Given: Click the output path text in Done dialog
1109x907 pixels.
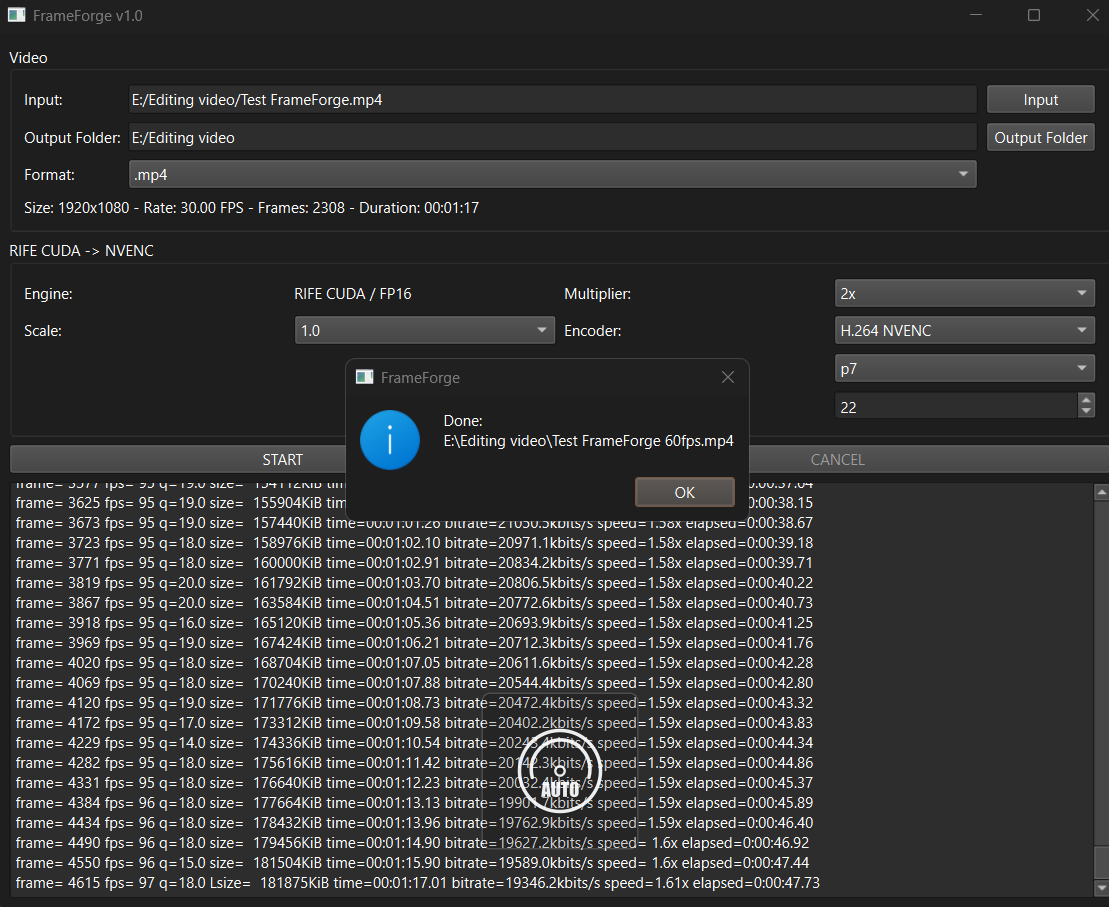Looking at the screenshot, I should [588, 441].
